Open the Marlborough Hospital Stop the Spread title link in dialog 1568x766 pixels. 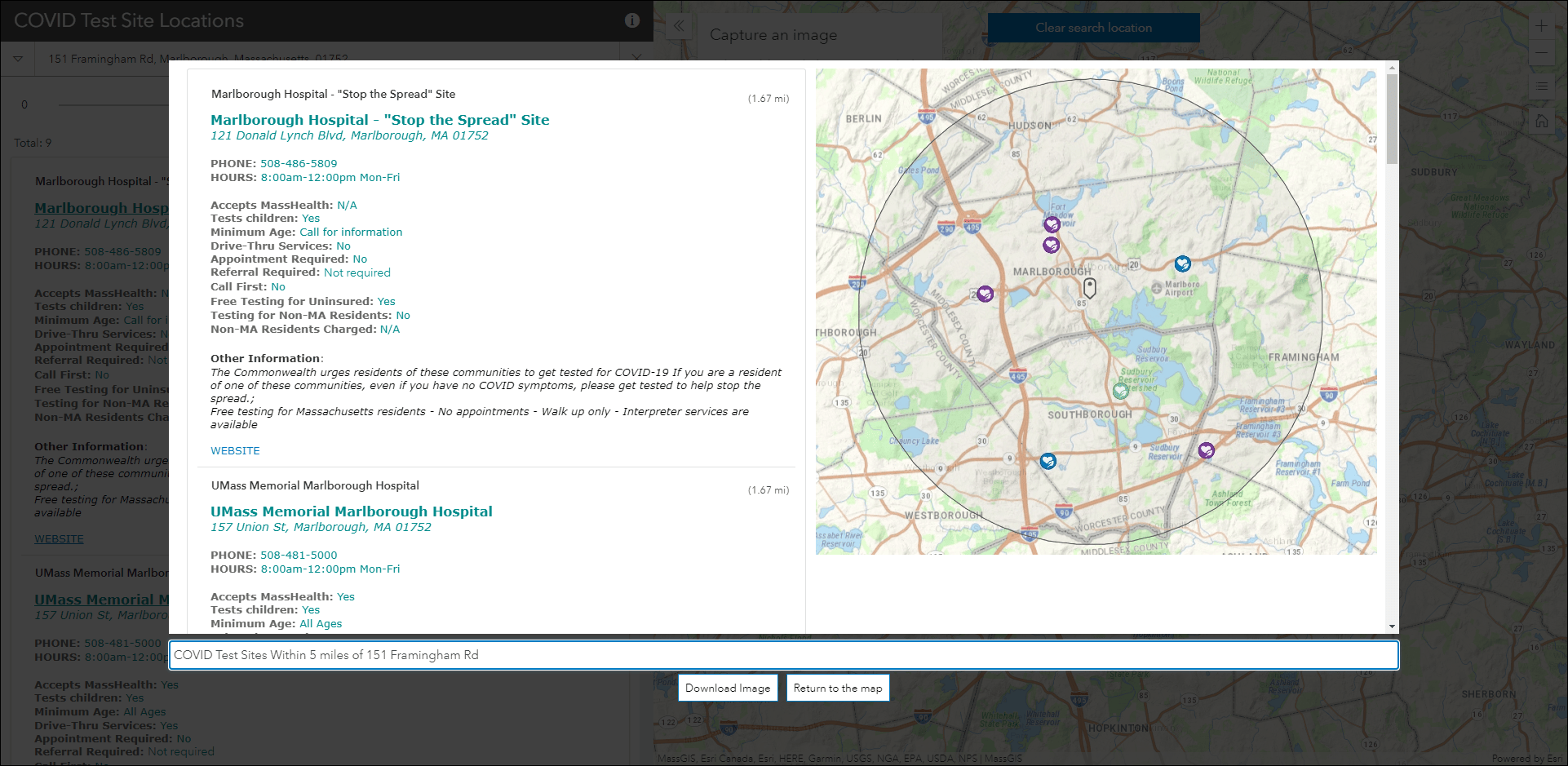pyautogui.click(x=379, y=120)
